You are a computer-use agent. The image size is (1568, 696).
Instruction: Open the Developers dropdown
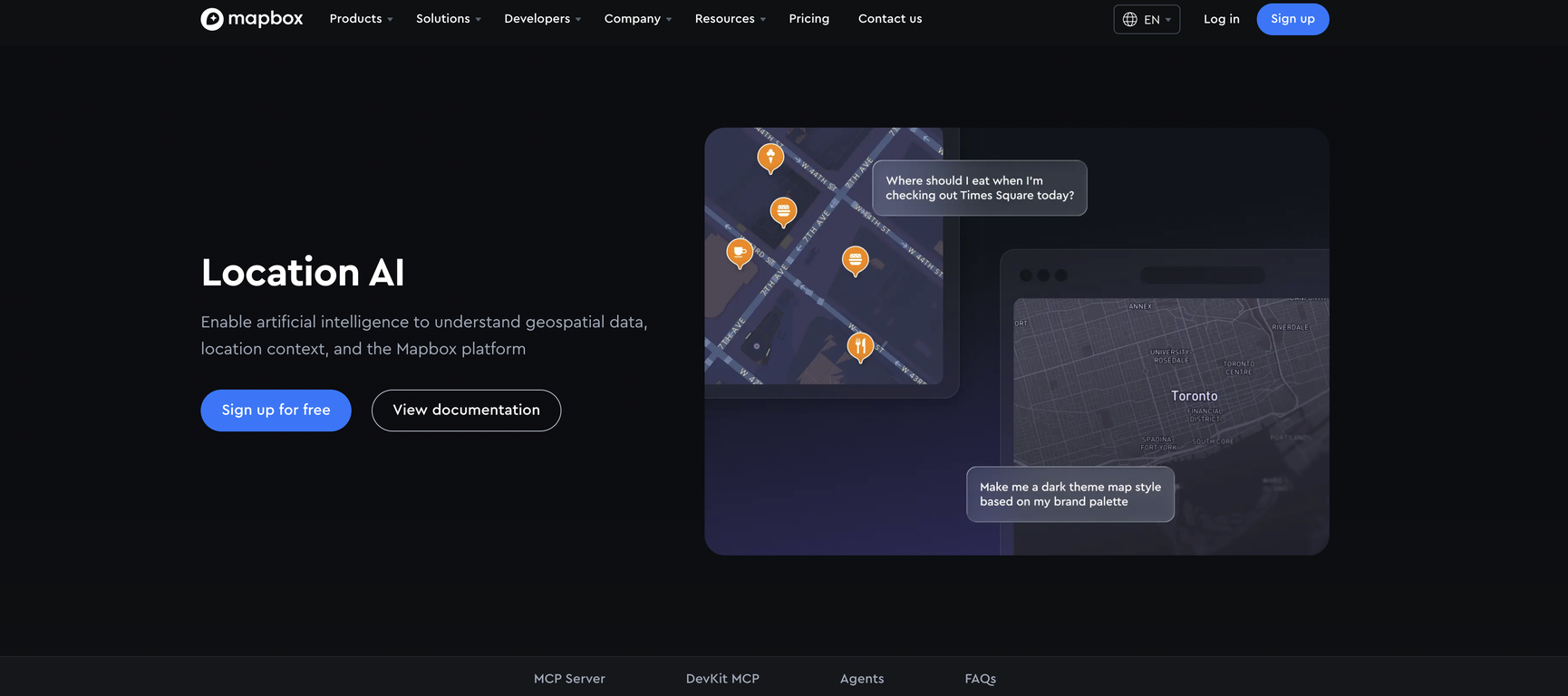point(543,19)
